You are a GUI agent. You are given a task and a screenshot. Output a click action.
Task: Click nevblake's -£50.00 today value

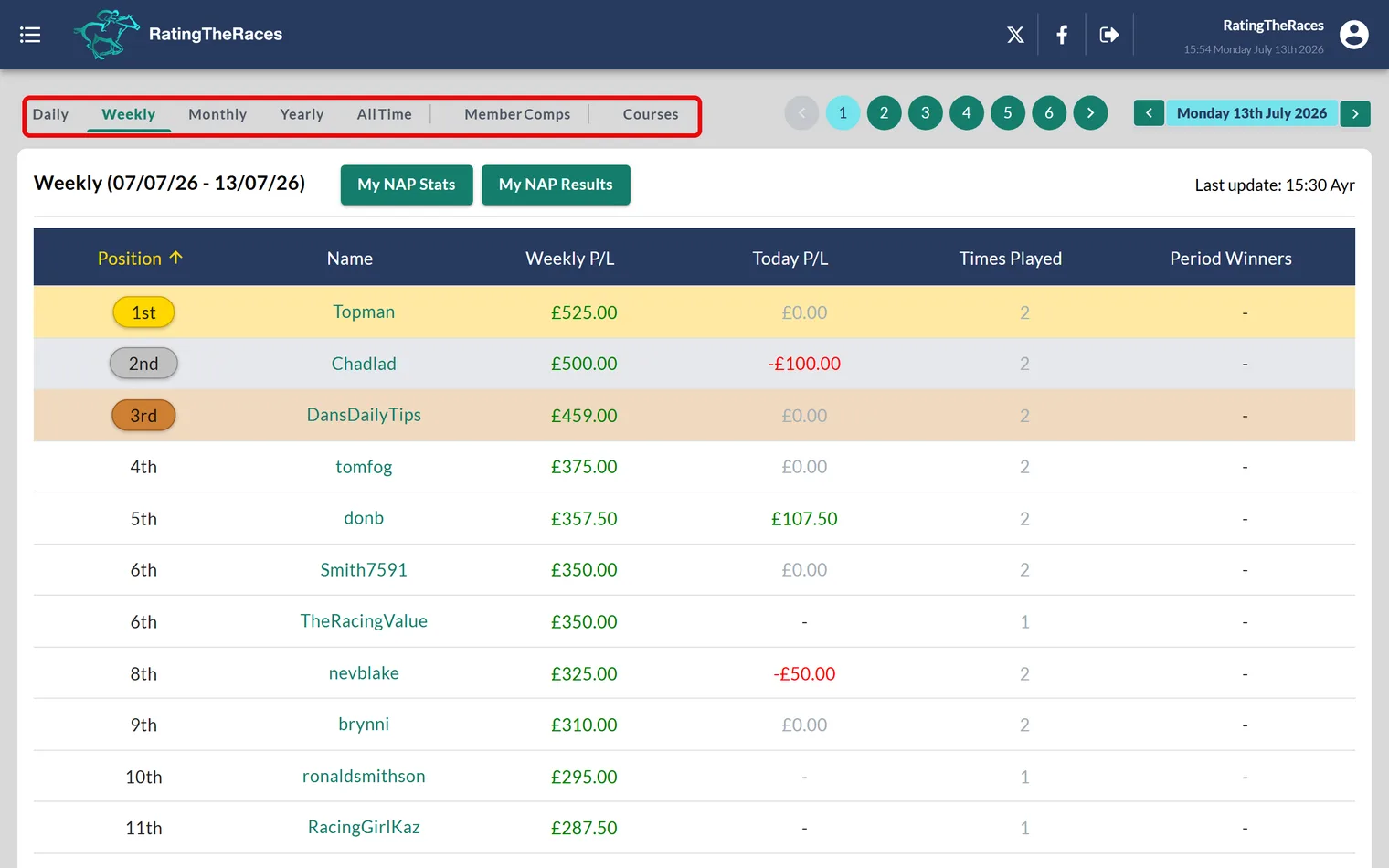[804, 674]
